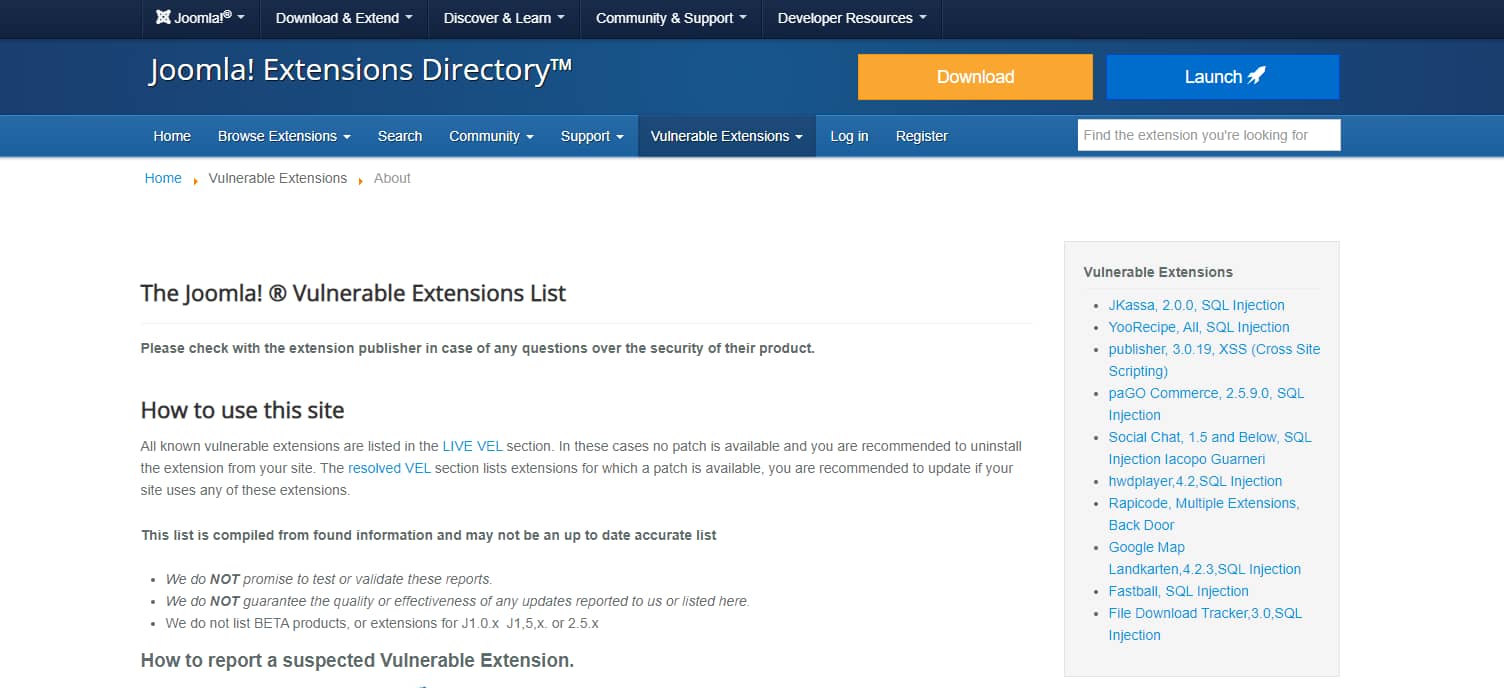Open Vulnerable Extensions nav dropdown
This screenshot has height=688, width=1504.
click(727, 136)
